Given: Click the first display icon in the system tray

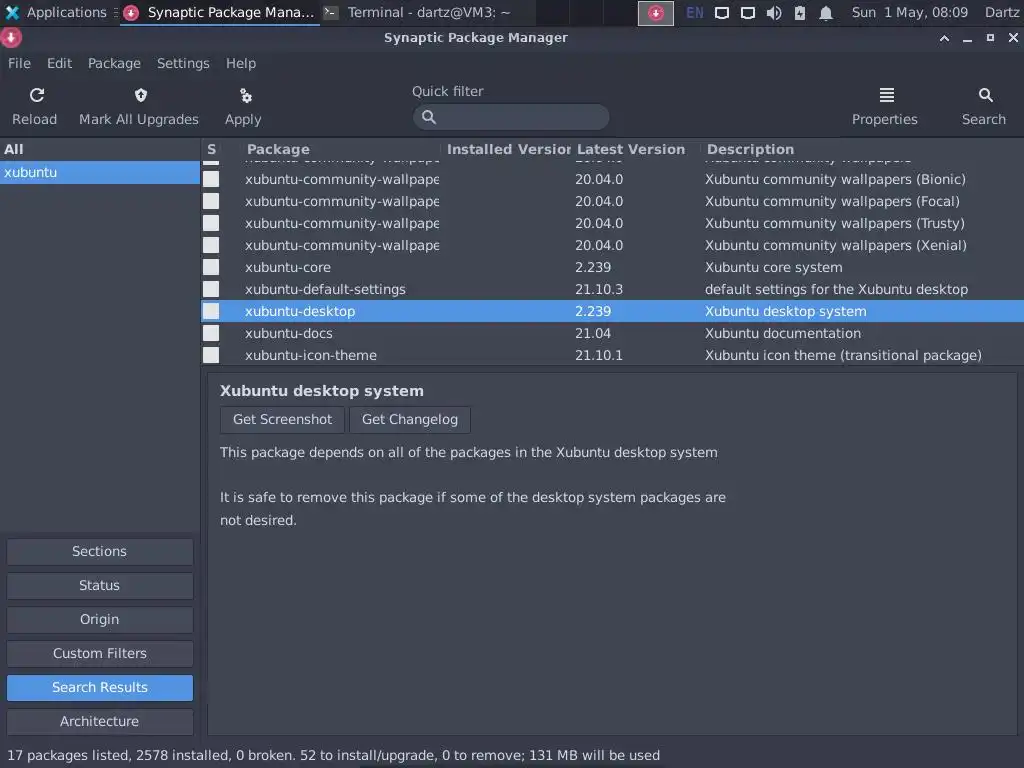Looking at the screenshot, I should pyautogui.click(x=722, y=12).
